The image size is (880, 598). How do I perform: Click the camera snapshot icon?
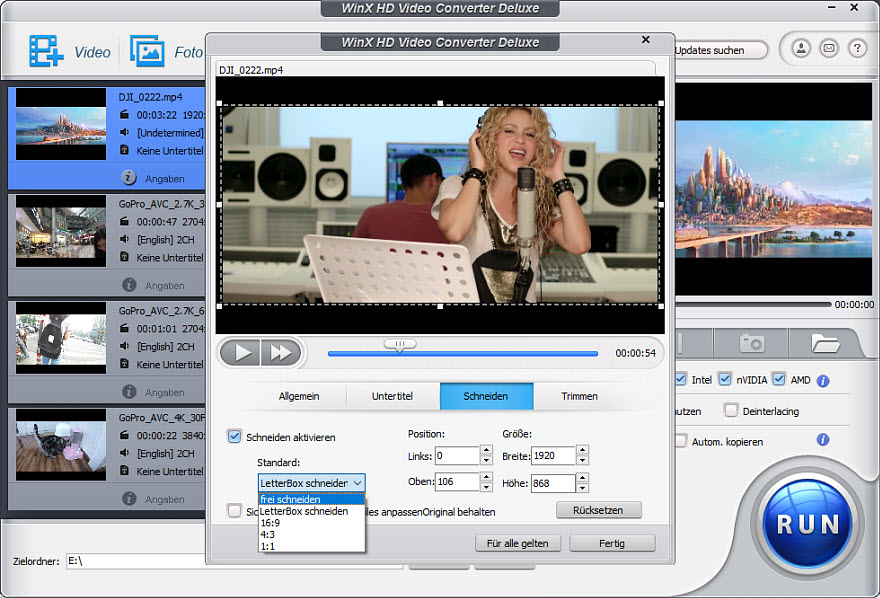[x=751, y=342]
